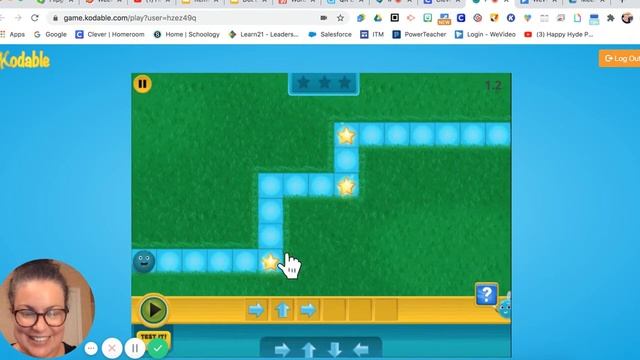Open the question mark help button
Image resolution: width=640 pixels, height=360 pixels.
487,294
